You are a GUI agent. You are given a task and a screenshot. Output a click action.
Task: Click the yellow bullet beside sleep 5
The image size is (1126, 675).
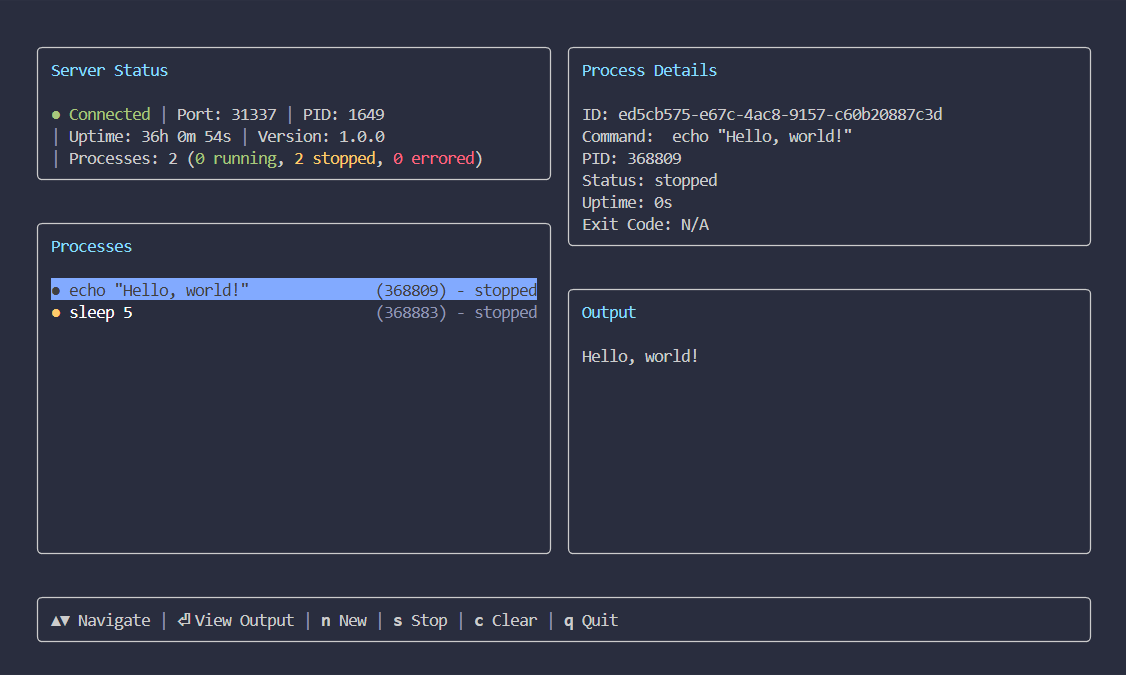[56, 312]
